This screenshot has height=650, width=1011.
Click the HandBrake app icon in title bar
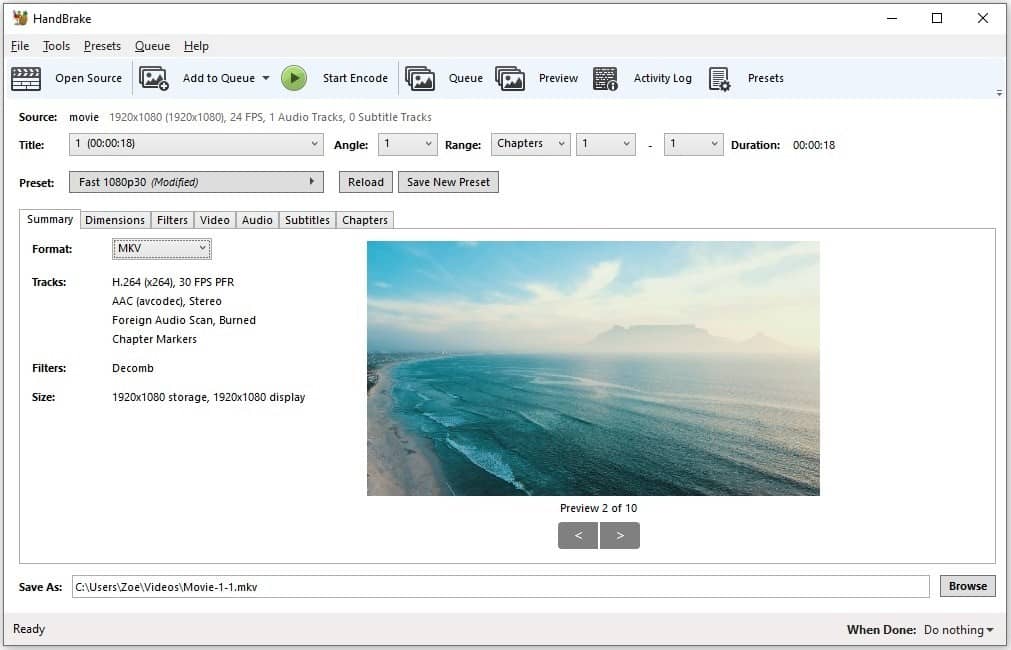click(x=20, y=18)
